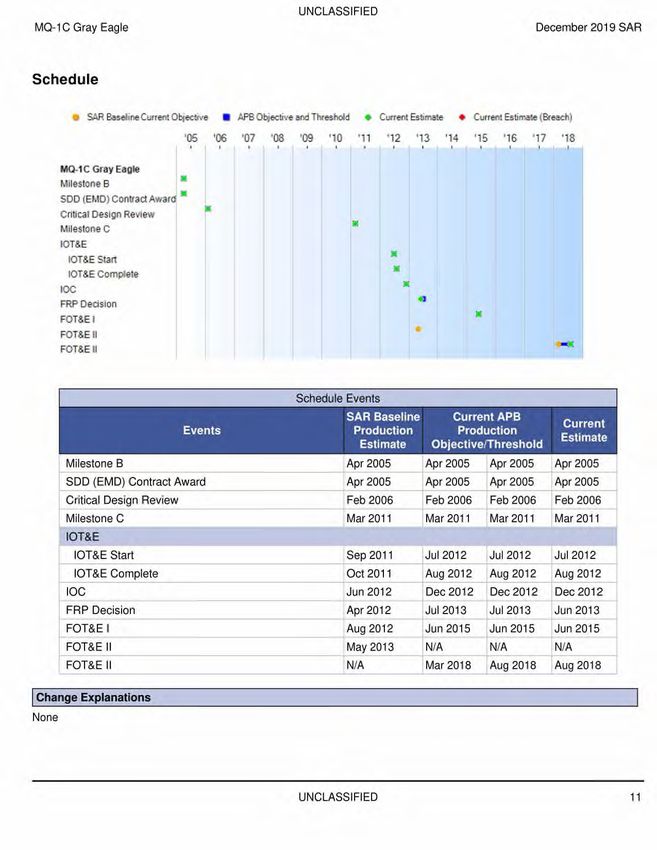Click 'None' under Change Explanations
The image size is (657, 850).
point(45,717)
